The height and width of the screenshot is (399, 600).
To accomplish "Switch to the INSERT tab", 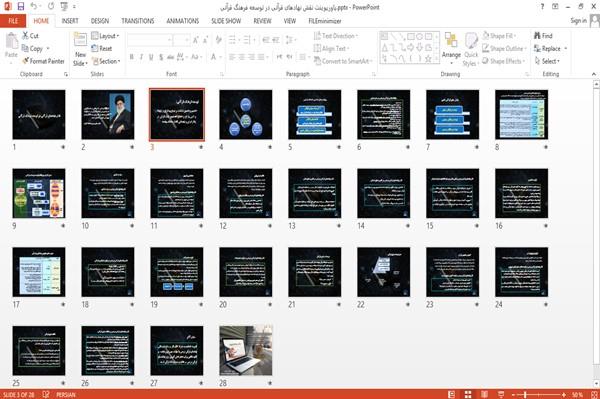I will (70, 21).
